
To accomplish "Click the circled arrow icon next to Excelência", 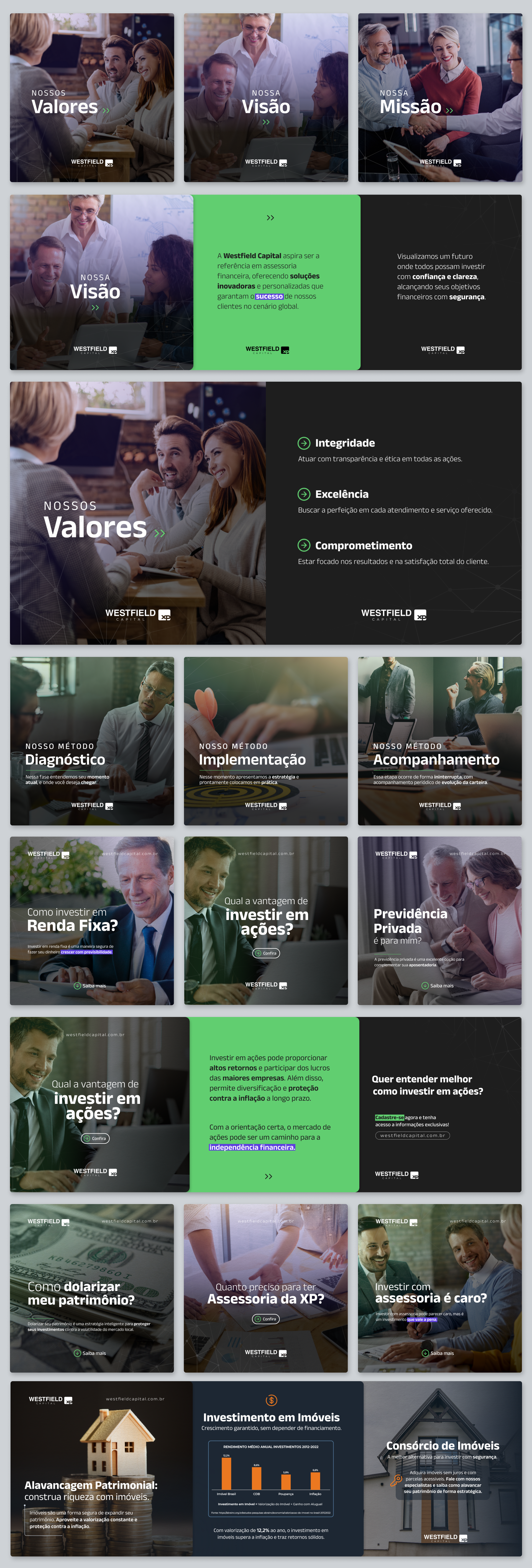I will pos(304,494).
